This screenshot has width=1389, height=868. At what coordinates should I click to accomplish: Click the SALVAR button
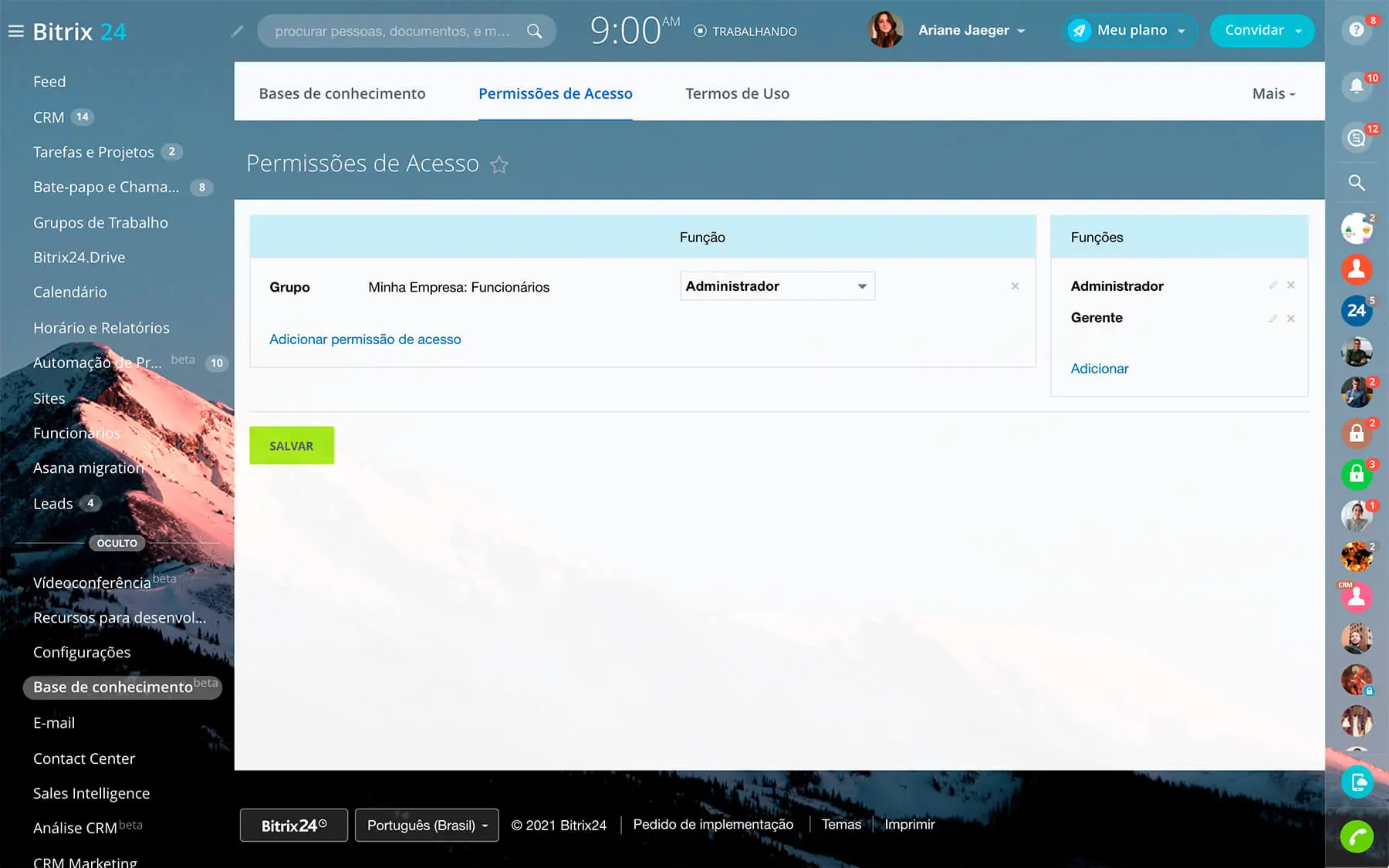pos(291,446)
